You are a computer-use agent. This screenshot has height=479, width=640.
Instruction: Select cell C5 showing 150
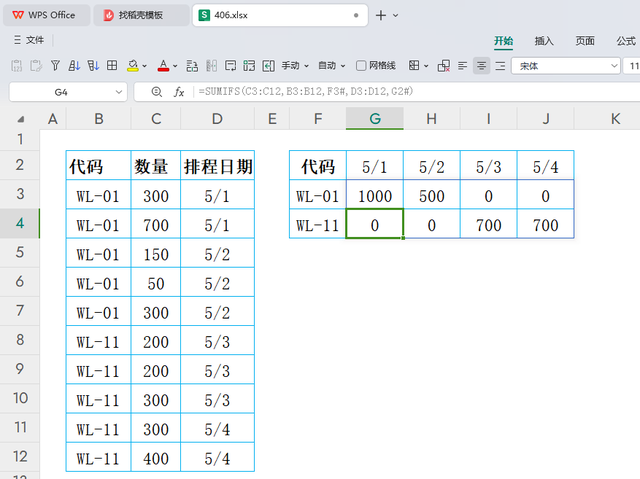[x=156, y=254]
